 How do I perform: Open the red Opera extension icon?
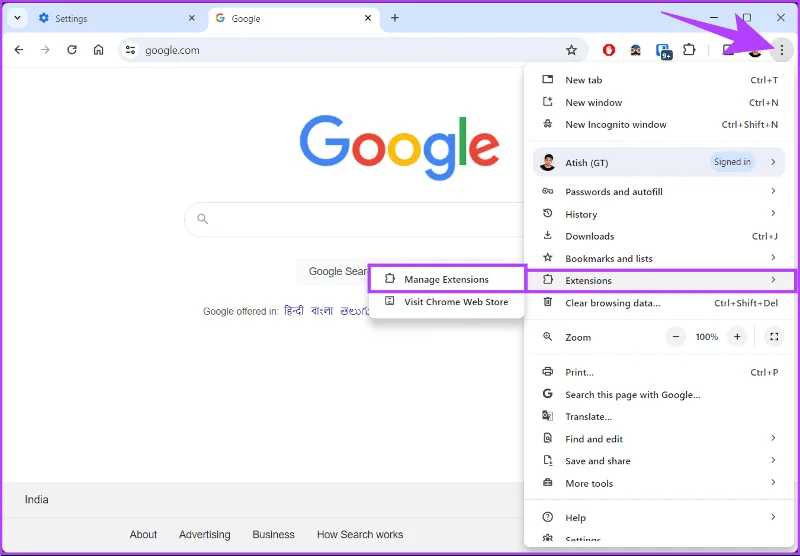tap(609, 50)
